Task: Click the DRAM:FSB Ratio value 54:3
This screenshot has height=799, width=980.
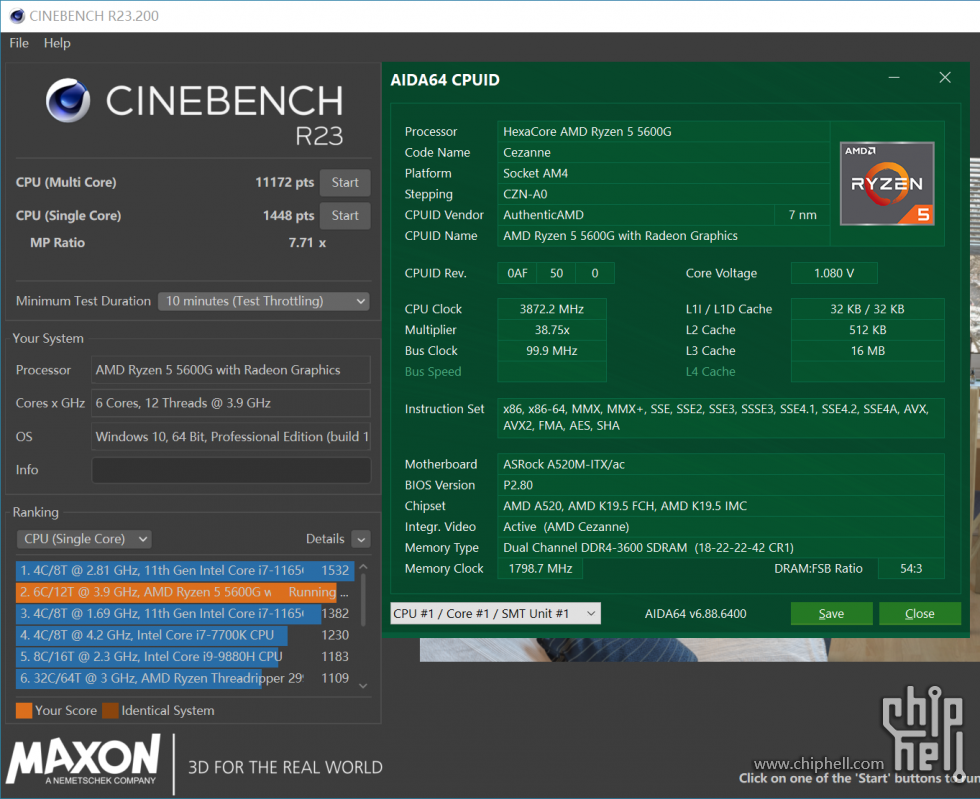Action: (x=911, y=569)
